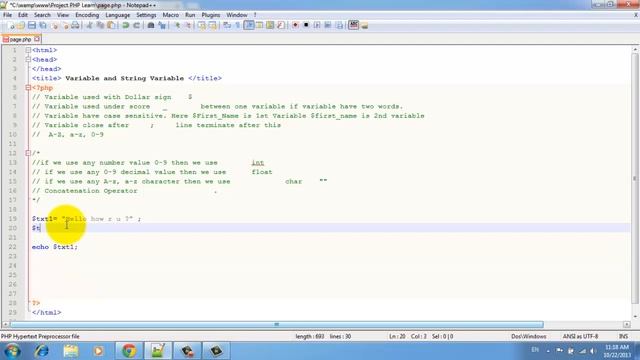The height and width of the screenshot is (360, 640).
Task: Click the function list toolbar icon
Action: (281, 25)
